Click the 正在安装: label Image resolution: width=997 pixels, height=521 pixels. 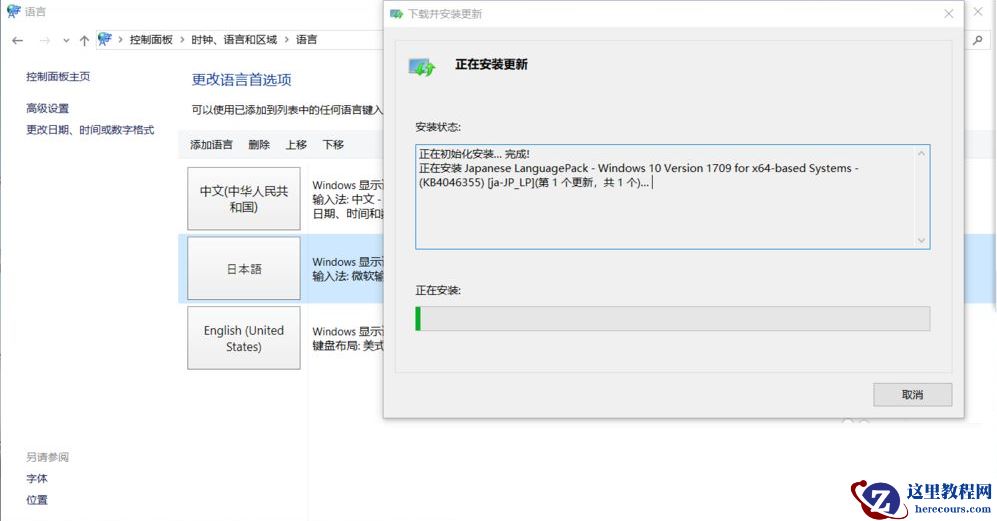(x=438, y=290)
